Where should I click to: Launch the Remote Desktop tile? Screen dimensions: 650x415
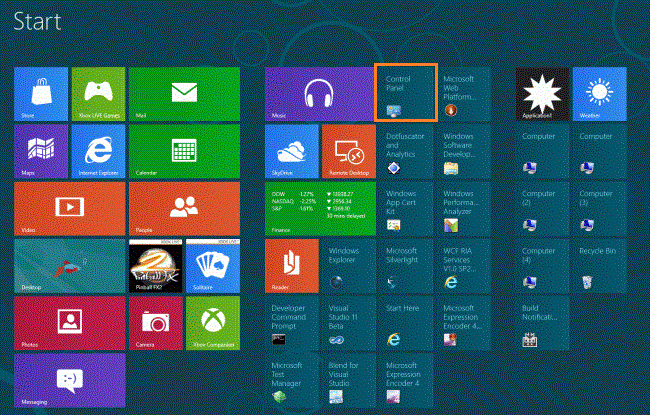[x=349, y=151]
